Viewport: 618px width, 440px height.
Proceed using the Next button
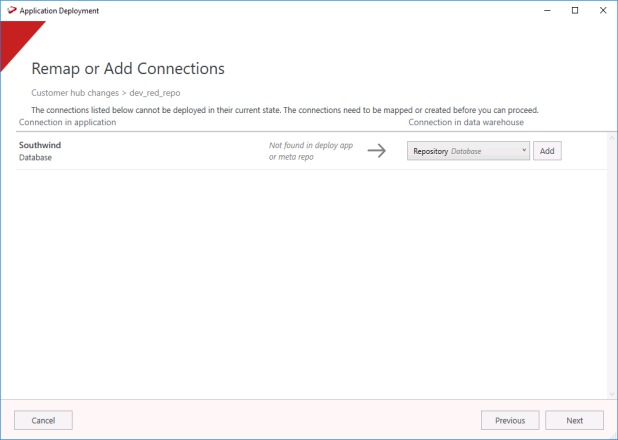pyautogui.click(x=574, y=420)
